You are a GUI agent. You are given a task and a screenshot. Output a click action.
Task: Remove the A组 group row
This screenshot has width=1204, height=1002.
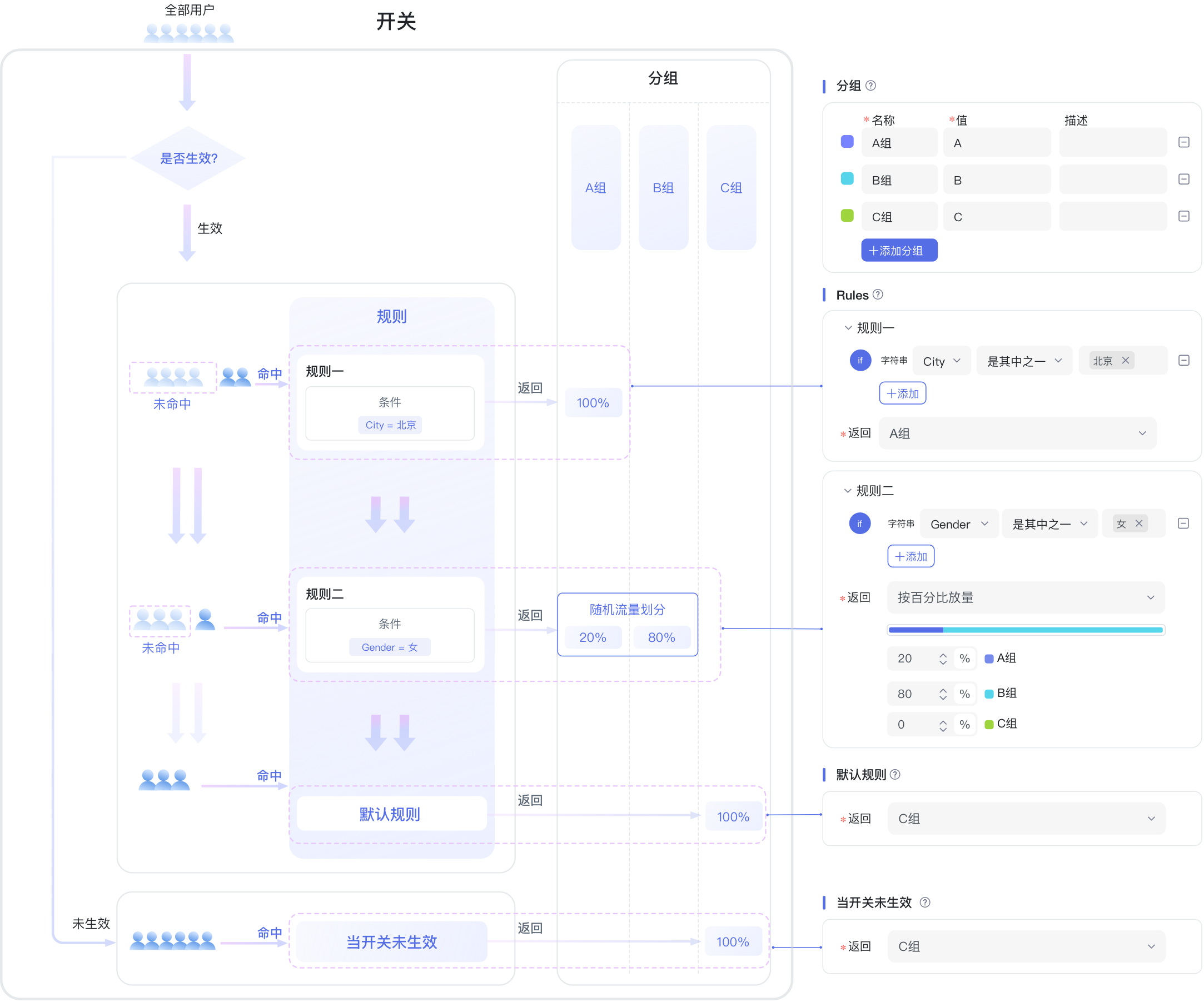pyautogui.click(x=1184, y=142)
